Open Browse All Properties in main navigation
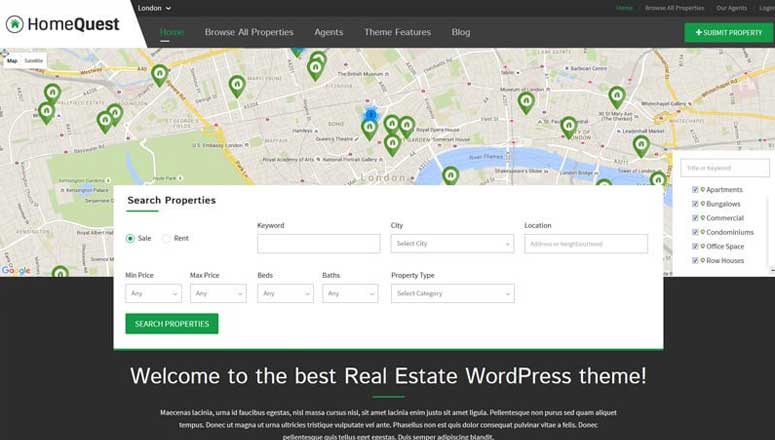This screenshot has height=440, width=775. [249, 32]
